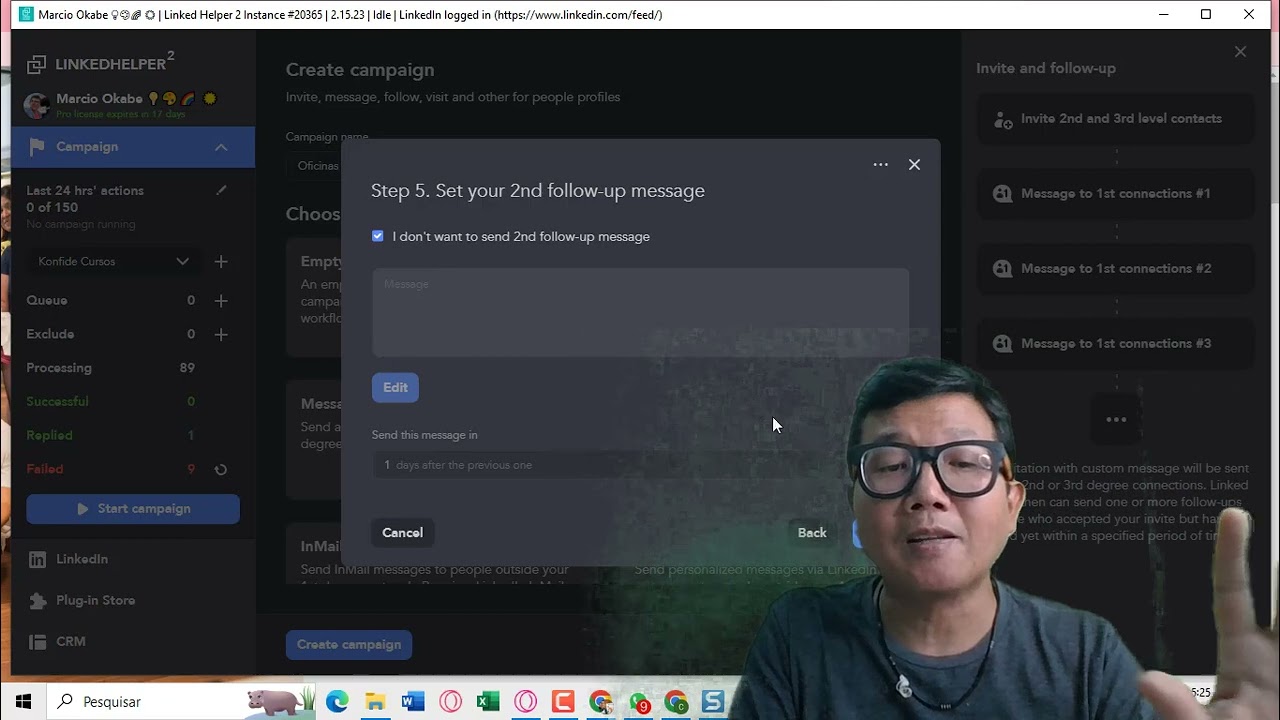The width and height of the screenshot is (1280, 720).
Task: Open Excel from the taskbar
Action: click(x=488, y=702)
